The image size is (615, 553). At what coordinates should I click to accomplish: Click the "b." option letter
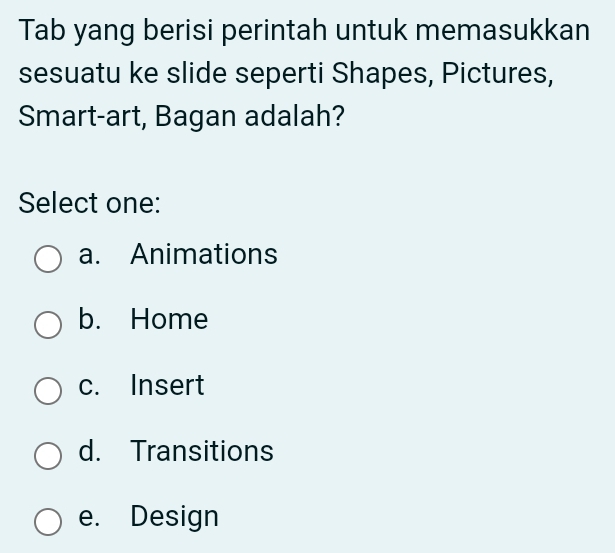[x=90, y=320]
